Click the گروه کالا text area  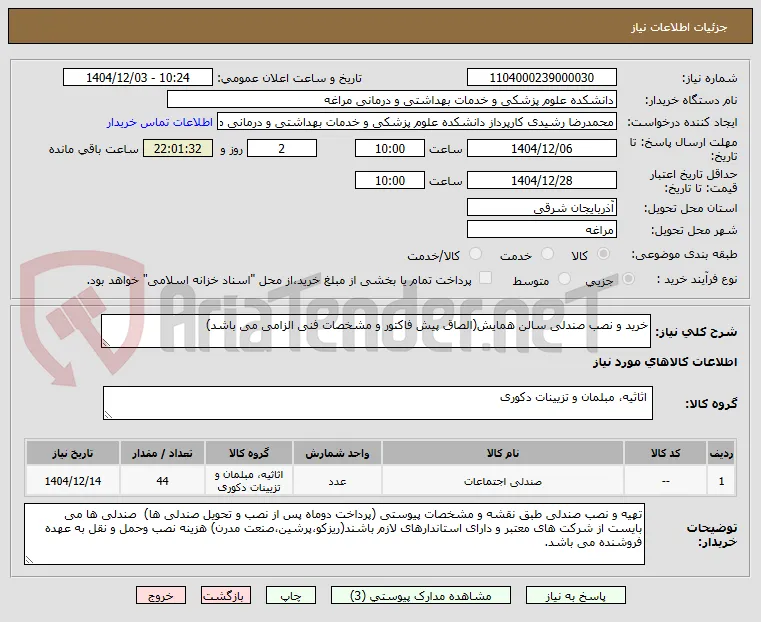(x=378, y=403)
